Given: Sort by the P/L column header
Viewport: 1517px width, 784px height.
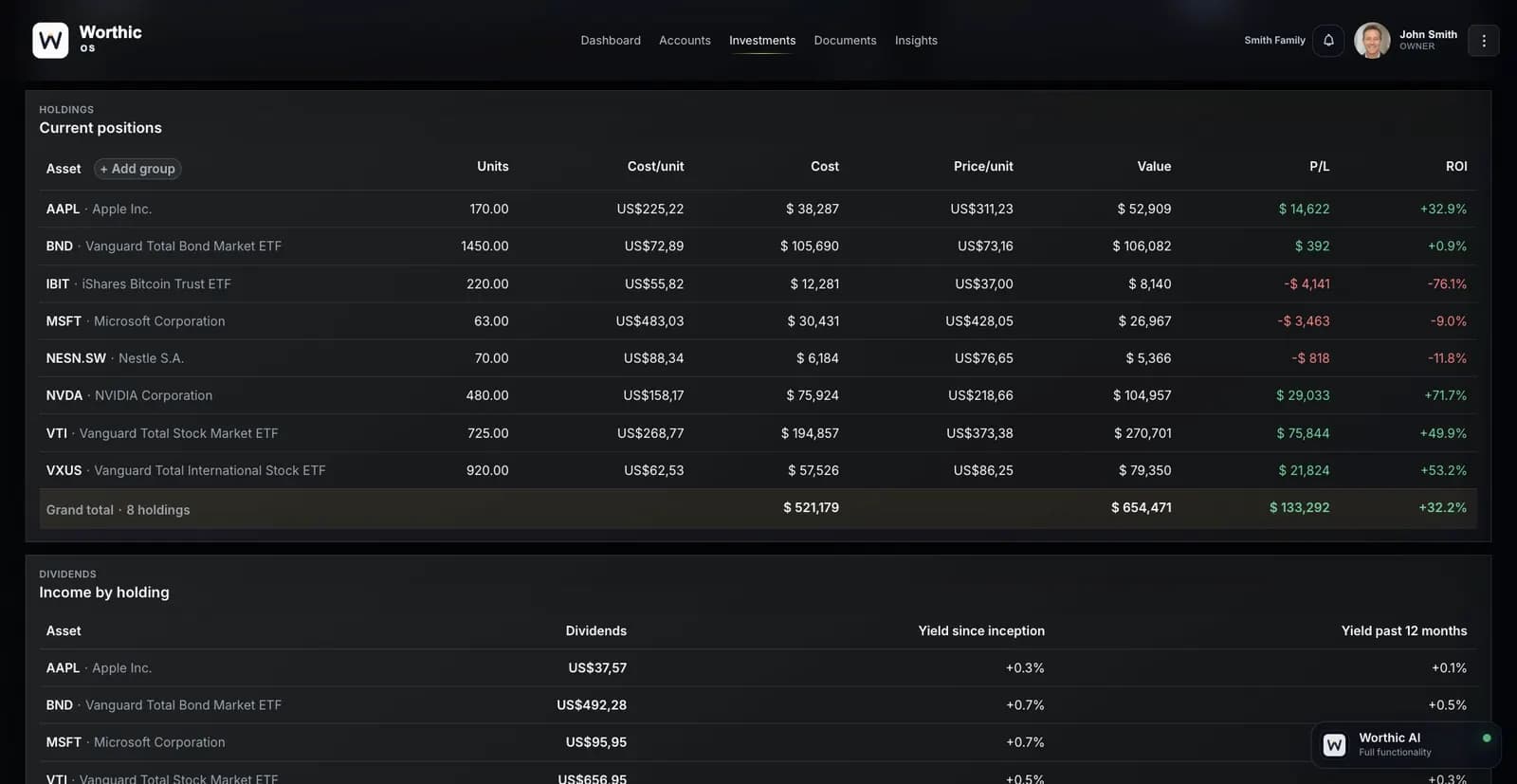Looking at the screenshot, I should (1319, 166).
